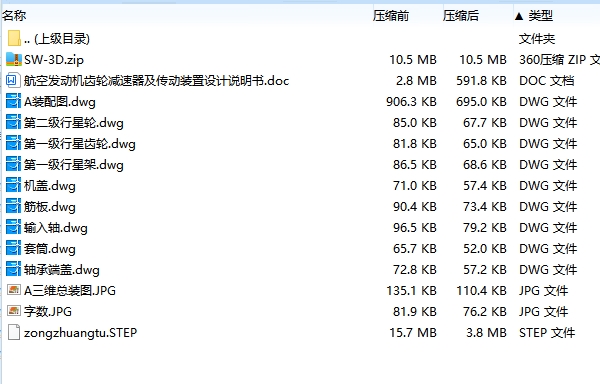
Task: Click the 360压缩 ZIP type cell
Action: 559,60
